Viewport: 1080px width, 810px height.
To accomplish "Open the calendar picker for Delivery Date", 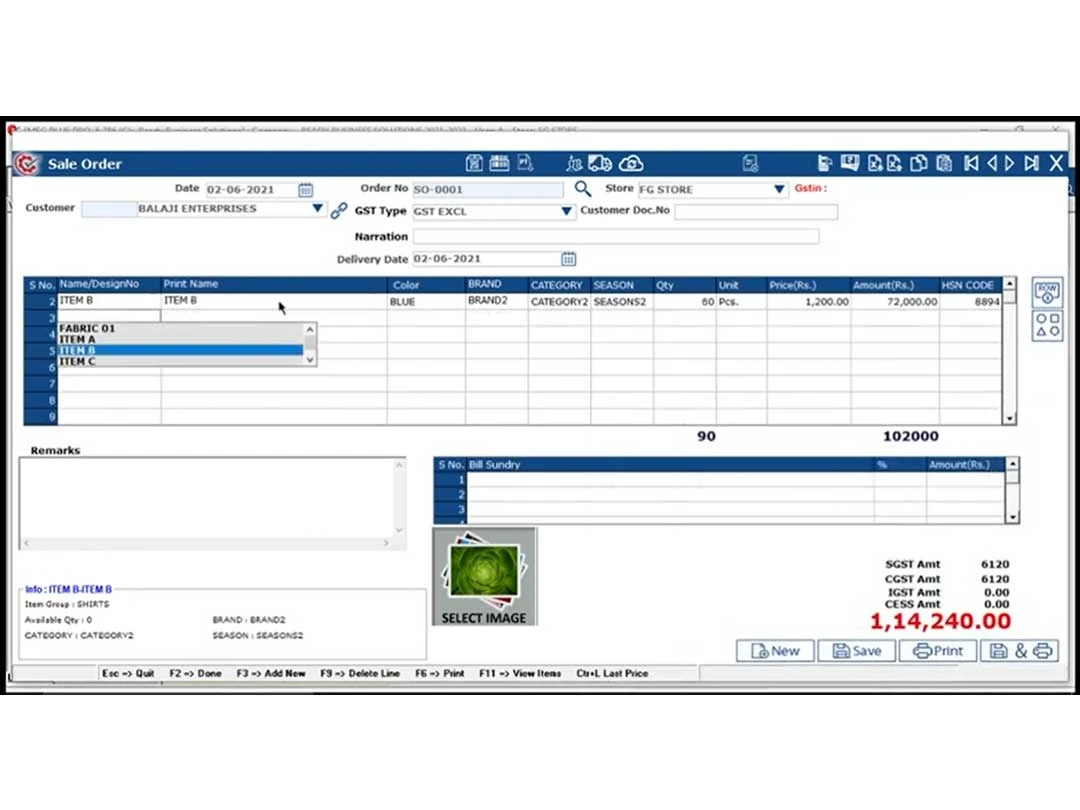I will pos(568,258).
